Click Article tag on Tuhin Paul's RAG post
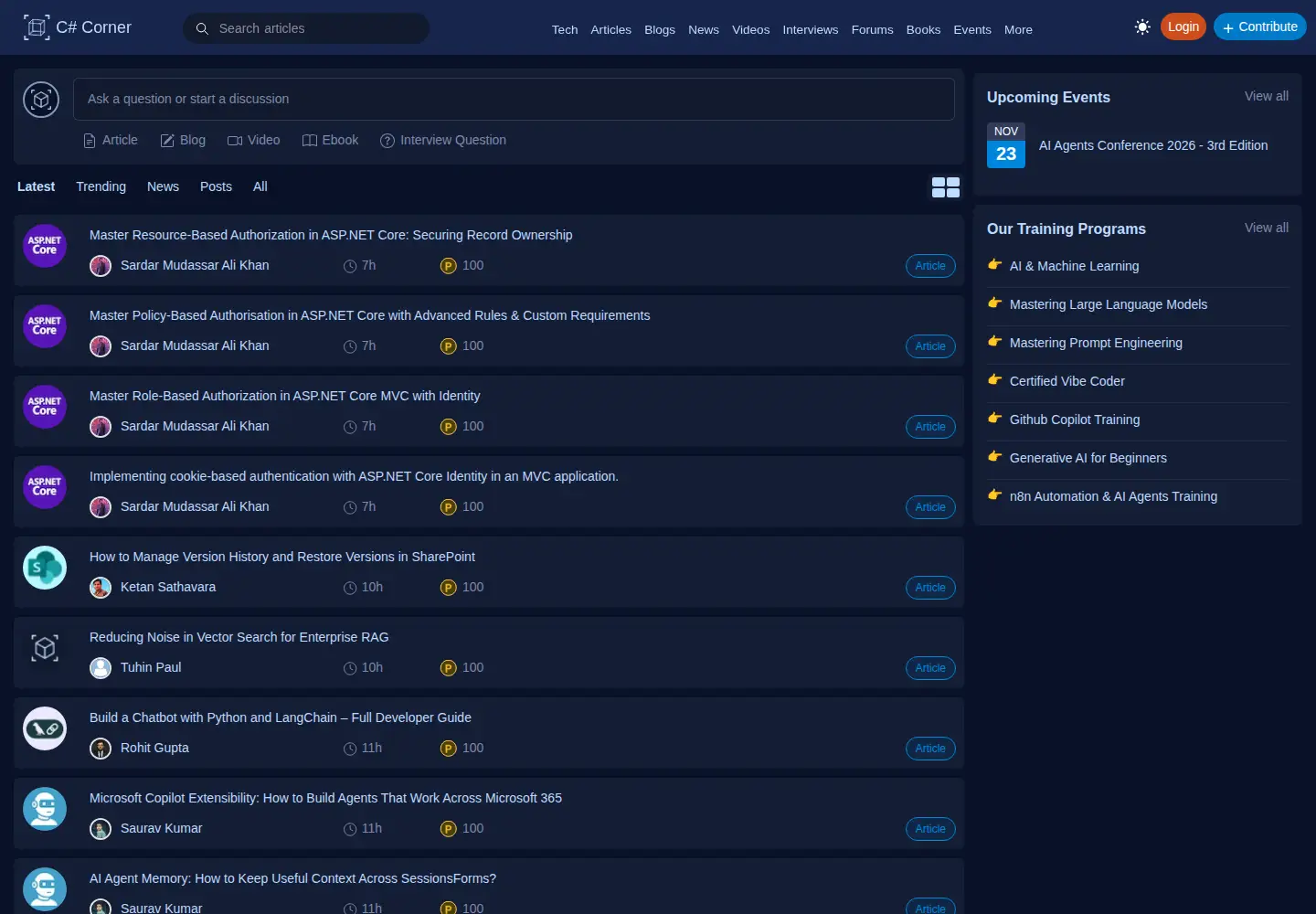The height and width of the screenshot is (914, 1316). [x=930, y=668]
